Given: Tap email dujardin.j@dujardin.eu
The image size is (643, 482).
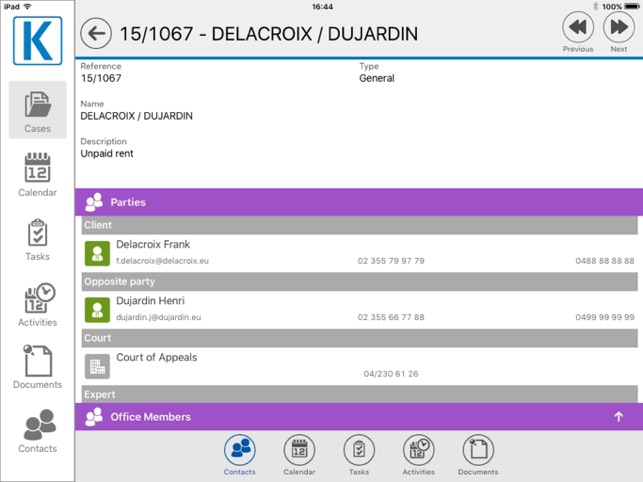Looking at the screenshot, I should pyautogui.click(x=159, y=317).
